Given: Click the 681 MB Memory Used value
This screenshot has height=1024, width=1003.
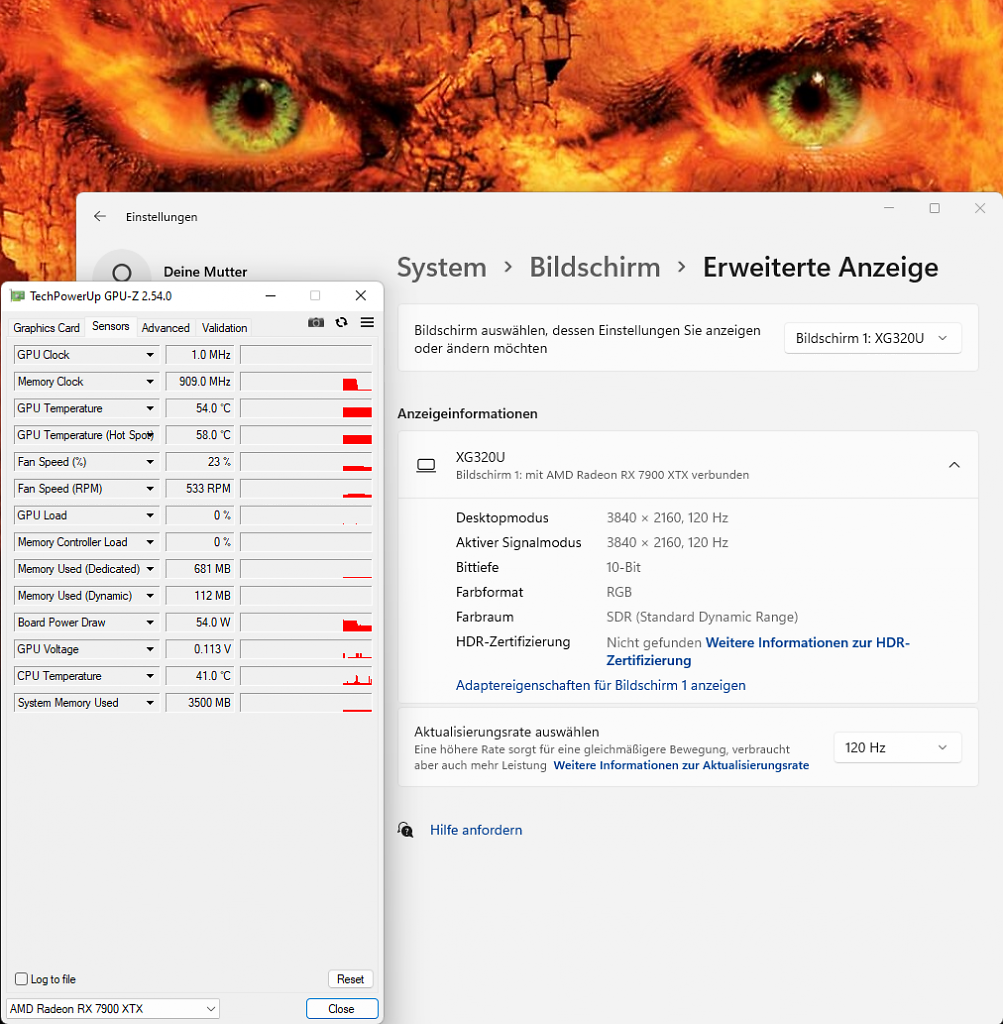Looking at the screenshot, I should click(200, 569).
